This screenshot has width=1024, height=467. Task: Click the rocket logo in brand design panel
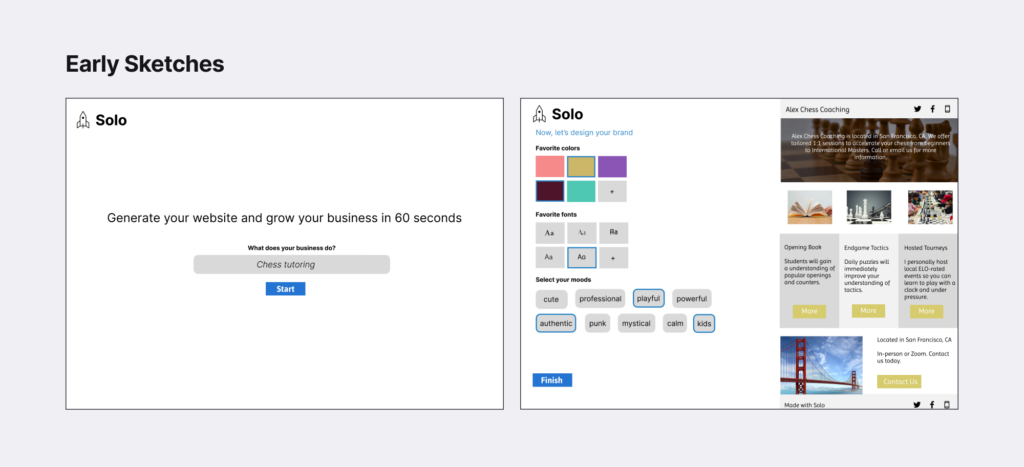pos(540,115)
